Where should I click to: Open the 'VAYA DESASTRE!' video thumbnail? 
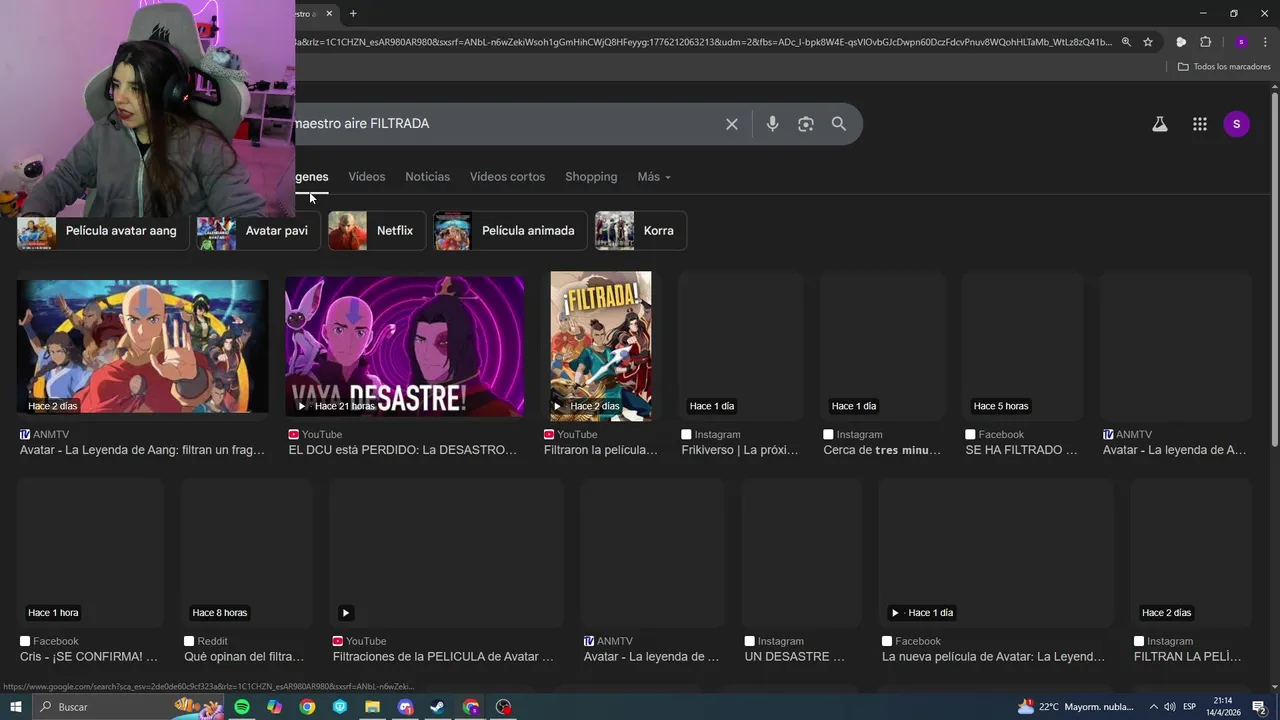[404, 346]
